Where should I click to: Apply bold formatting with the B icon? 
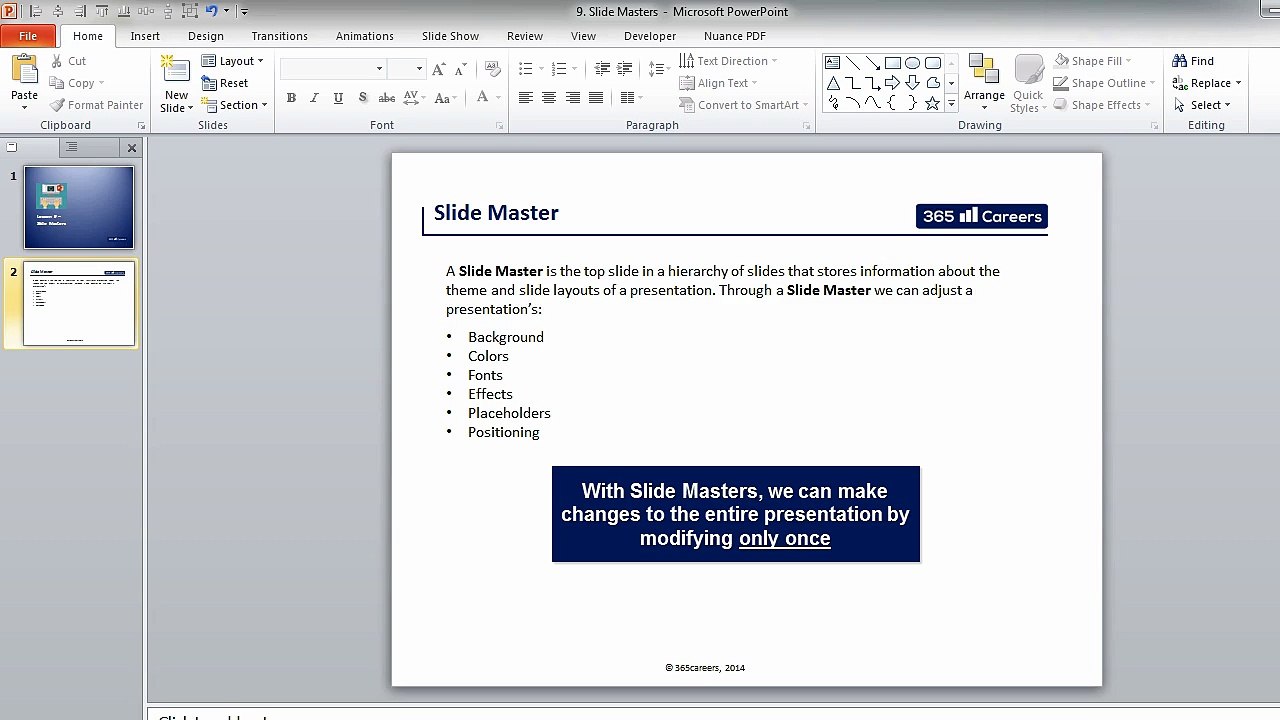291,98
